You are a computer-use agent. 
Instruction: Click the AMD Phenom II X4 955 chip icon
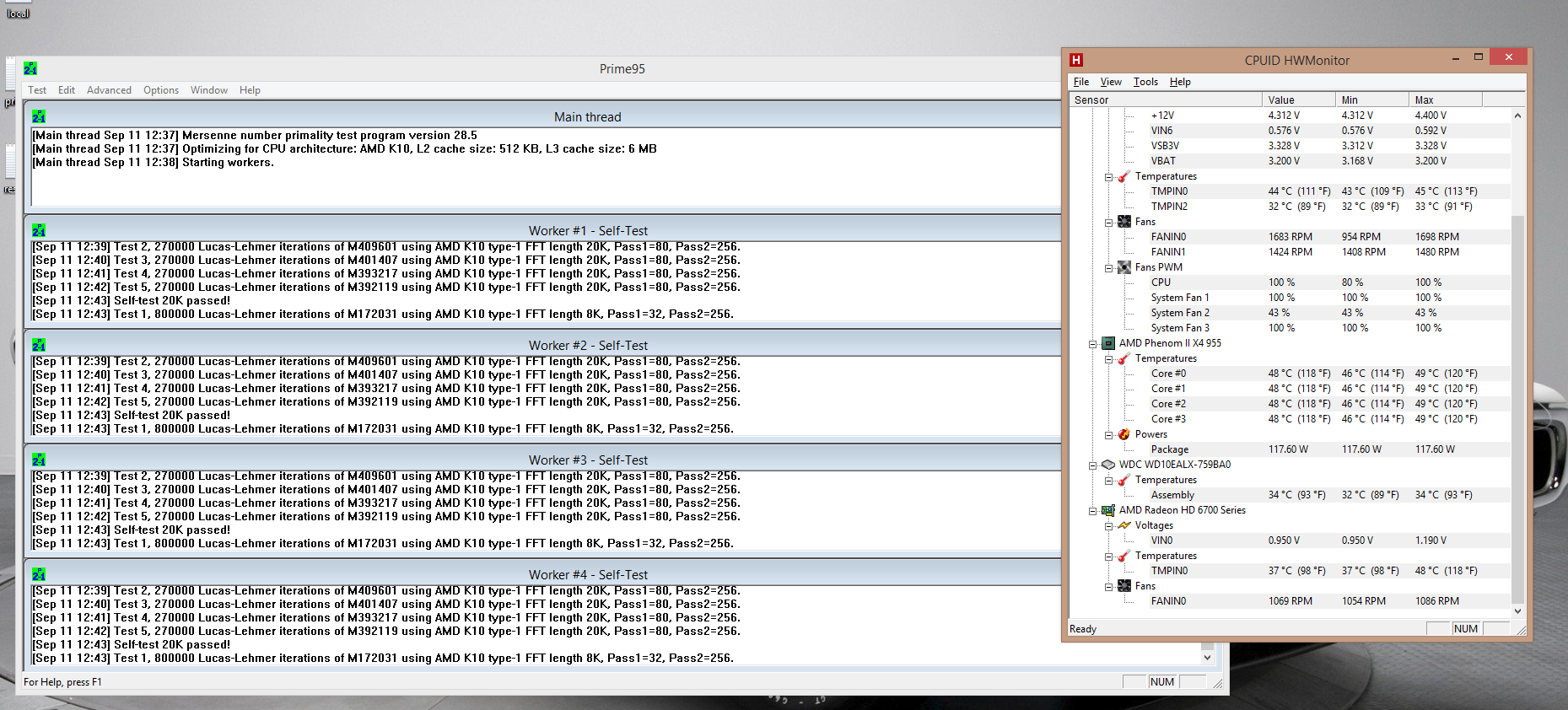click(1108, 343)
